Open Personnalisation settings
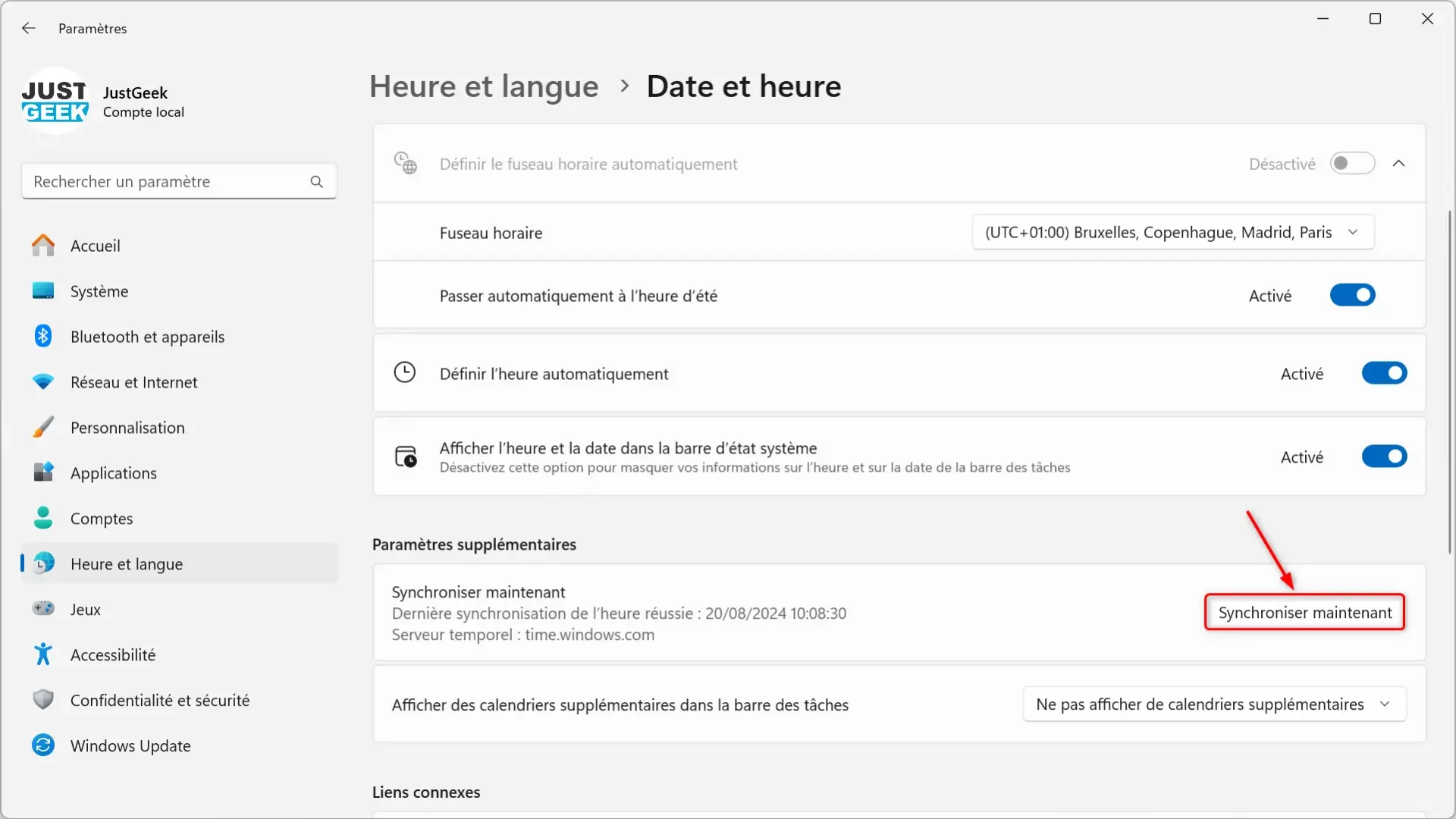 180,428
